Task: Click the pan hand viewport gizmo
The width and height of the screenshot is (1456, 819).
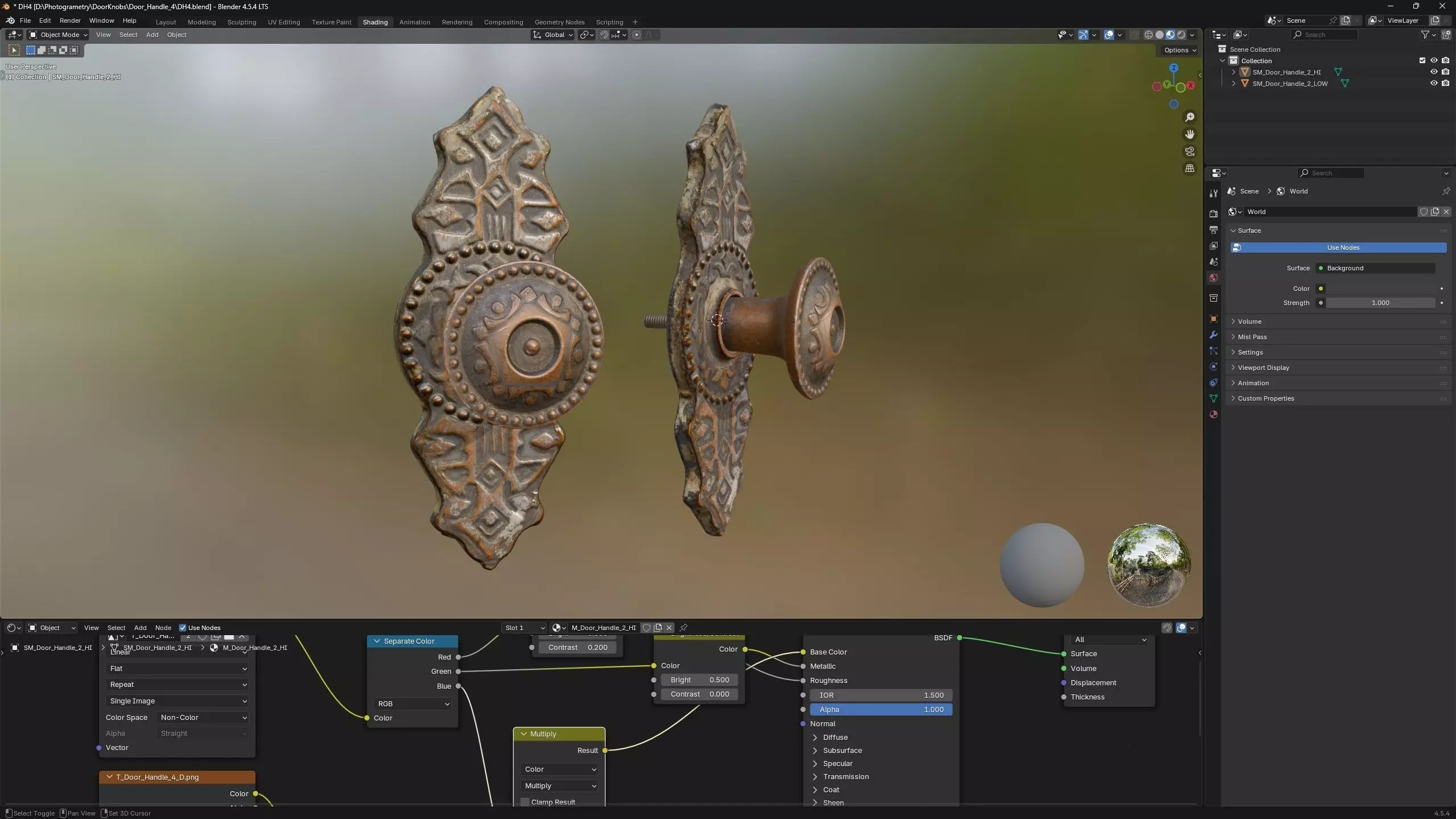Action: (x=1189, y=134)
